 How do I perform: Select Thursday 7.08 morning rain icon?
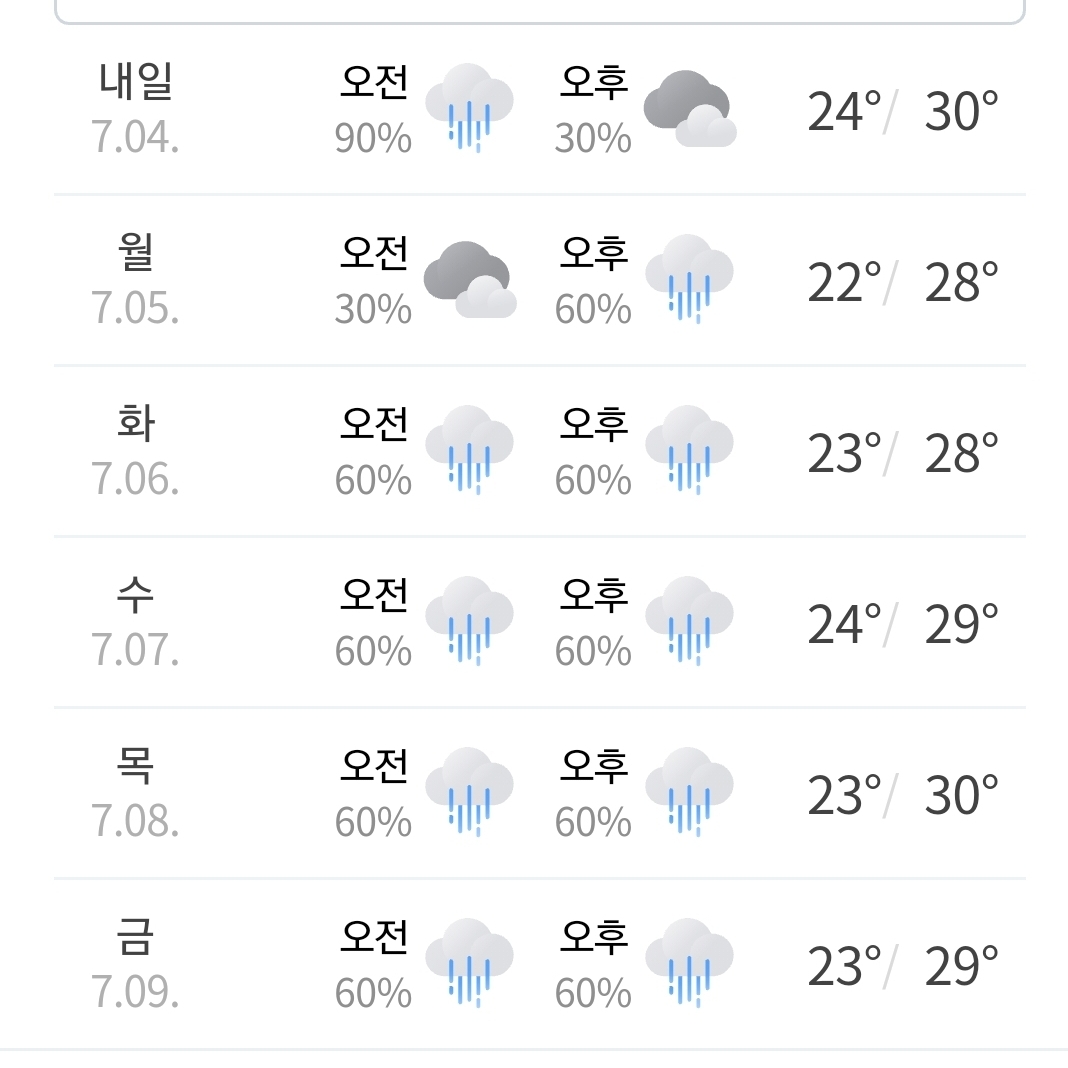[x=469, y=791]
